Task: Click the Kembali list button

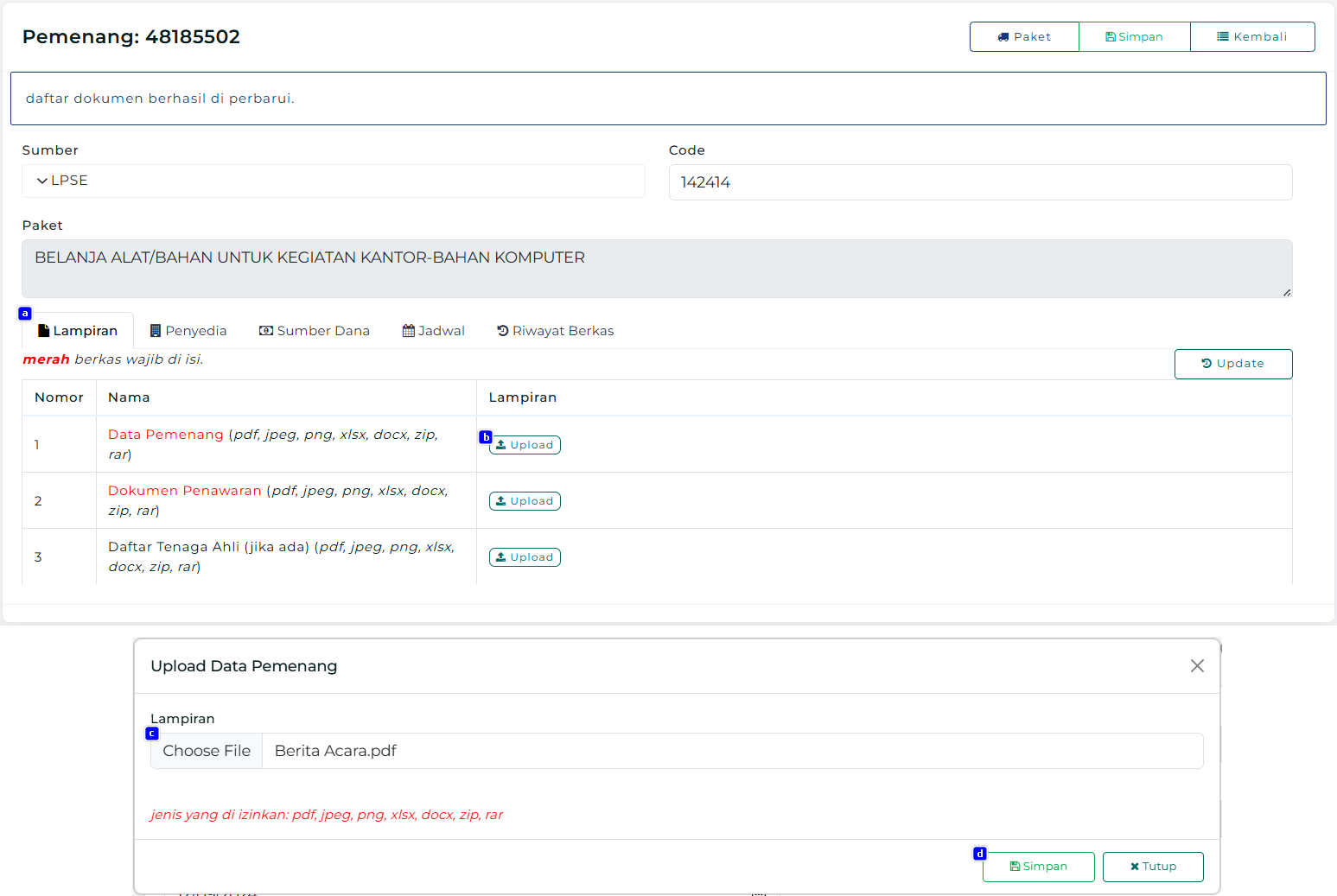Action: 1252,37
